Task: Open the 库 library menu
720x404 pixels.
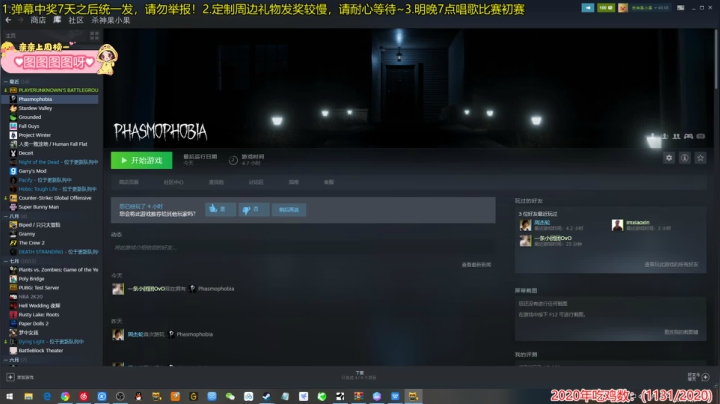Action: tap(57, 20)
